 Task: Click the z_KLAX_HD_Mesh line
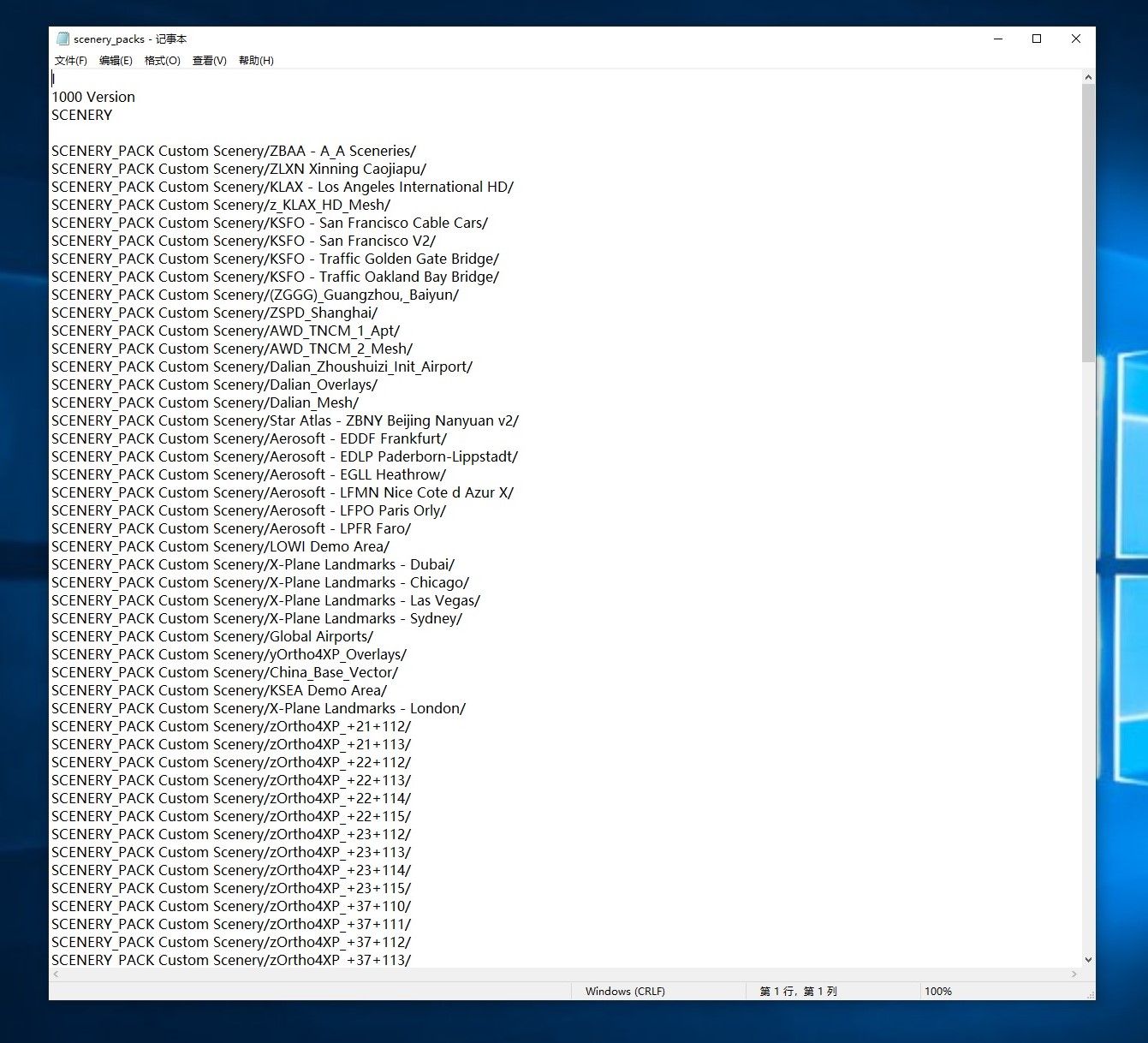point(221,205)
